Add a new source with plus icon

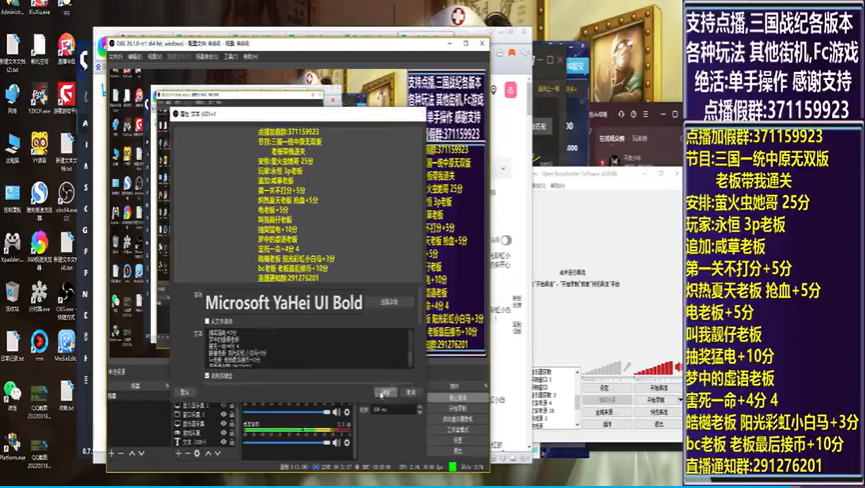tap(178, 453)
